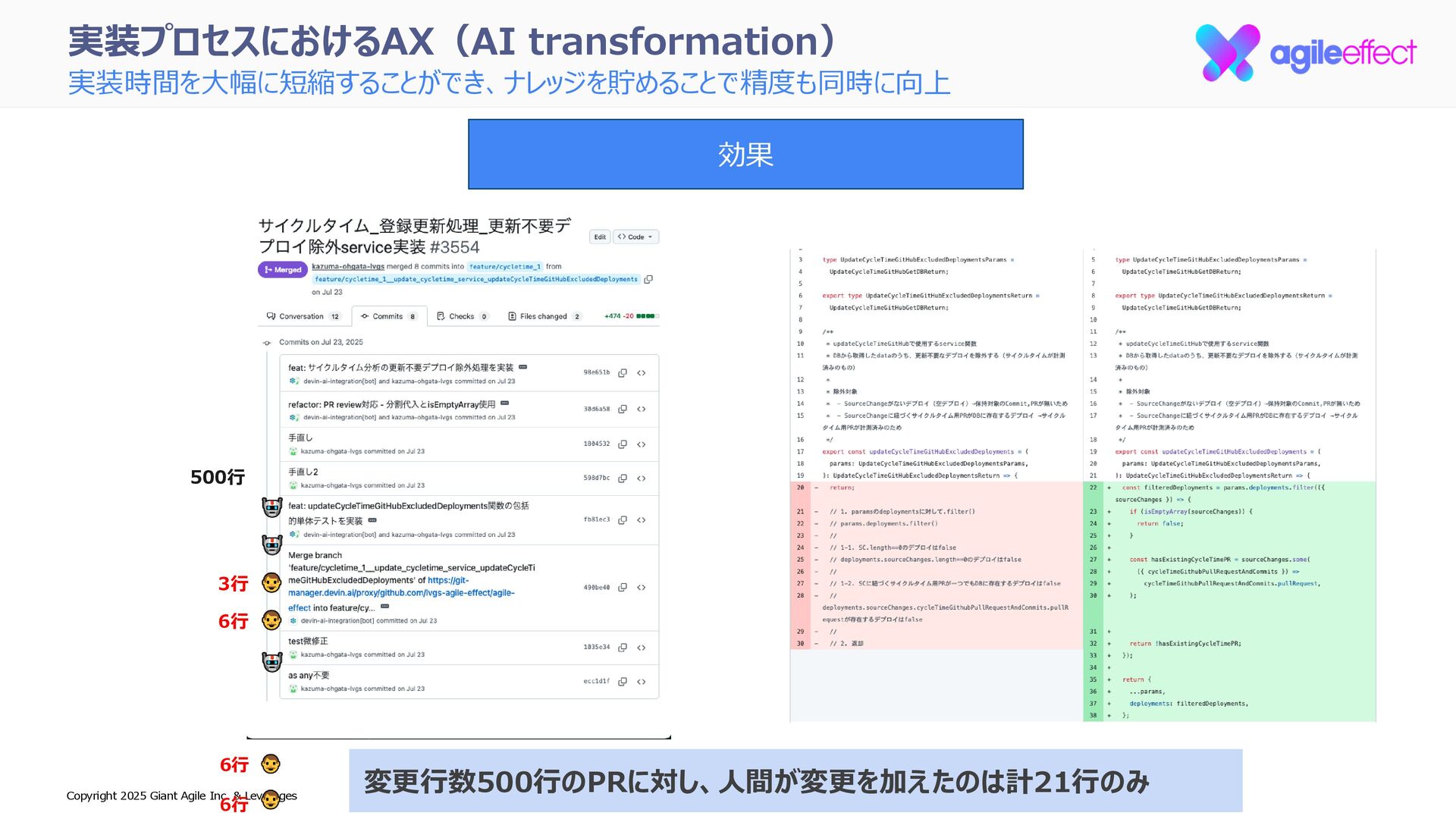This screenshot has width=1456, height=819.
Task: Browse repository at commit 598d7bc
Action: point(642,479)
